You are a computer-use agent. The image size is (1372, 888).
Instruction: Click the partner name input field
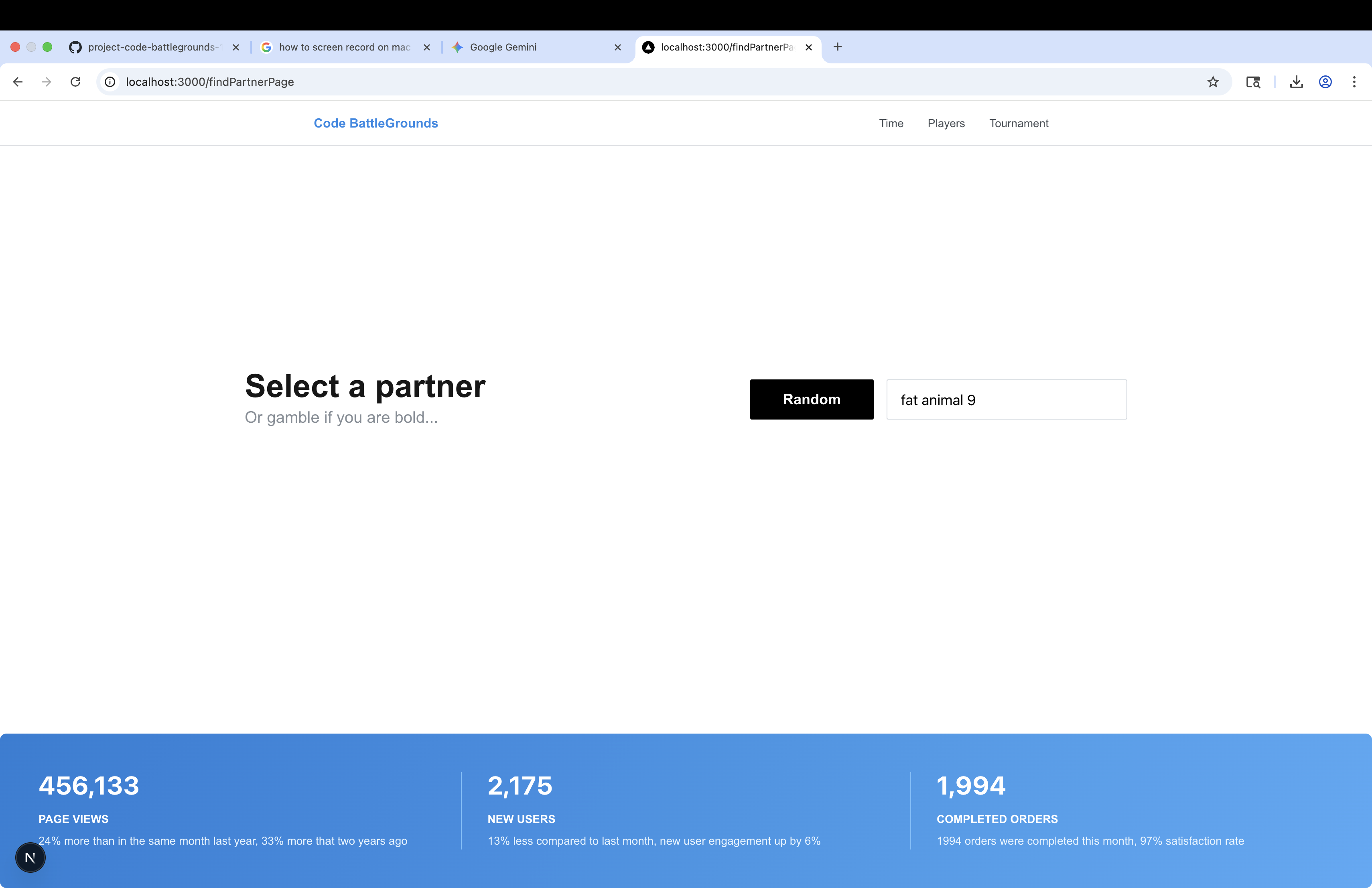(x=1006, y=399)
